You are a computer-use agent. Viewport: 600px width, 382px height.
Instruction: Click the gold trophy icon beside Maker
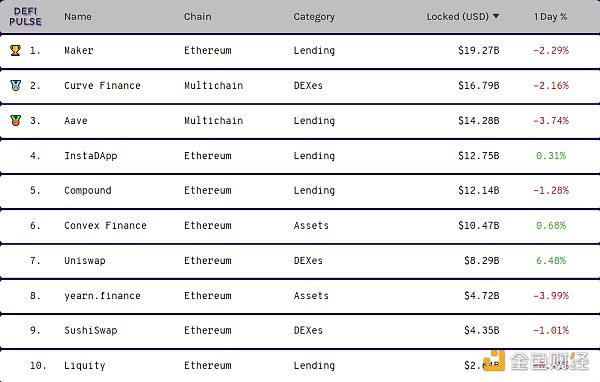(15, 50)
